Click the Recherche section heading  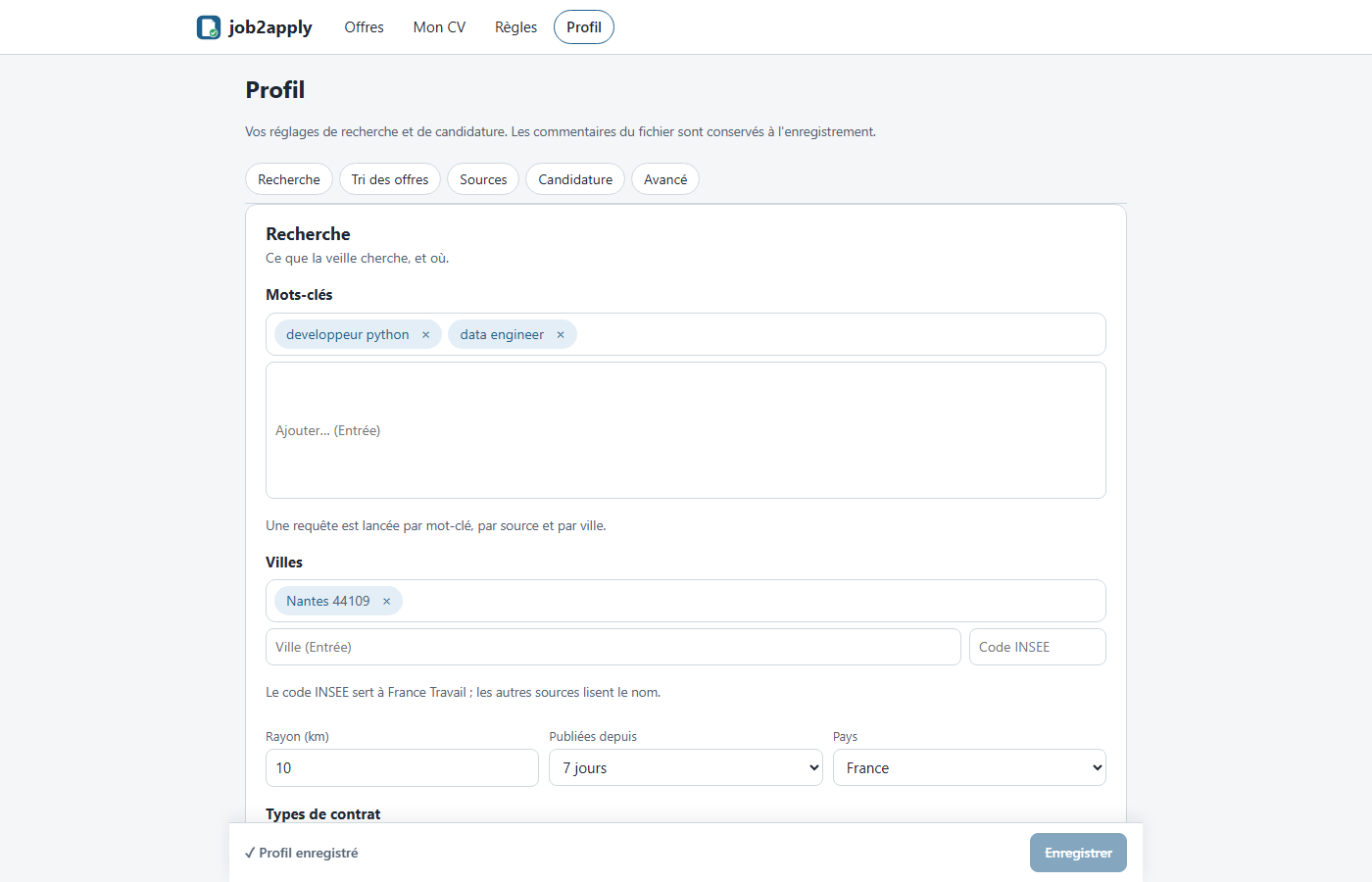pos(308,234)
